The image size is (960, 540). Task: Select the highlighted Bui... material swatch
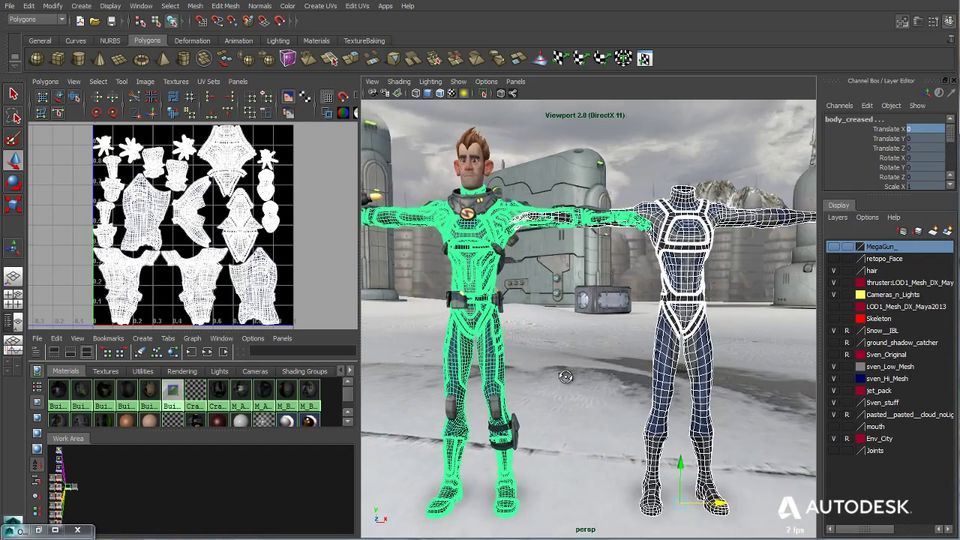click(173, 395)
